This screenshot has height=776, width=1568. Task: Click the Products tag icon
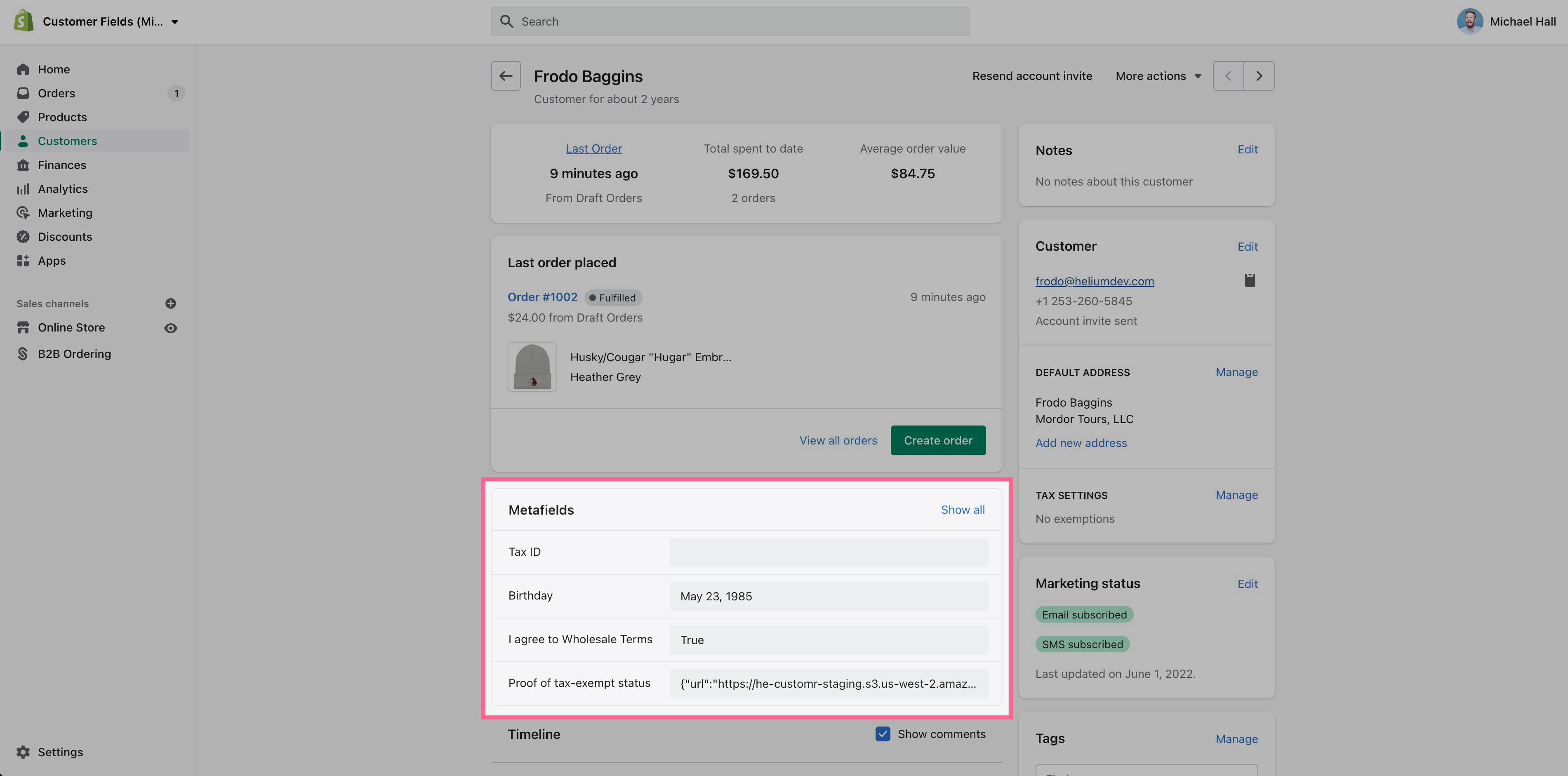(x=23, y=117)
